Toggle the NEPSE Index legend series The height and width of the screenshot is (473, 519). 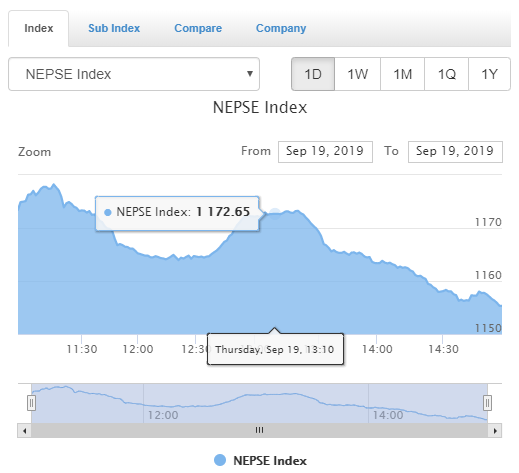coord(260,461)
